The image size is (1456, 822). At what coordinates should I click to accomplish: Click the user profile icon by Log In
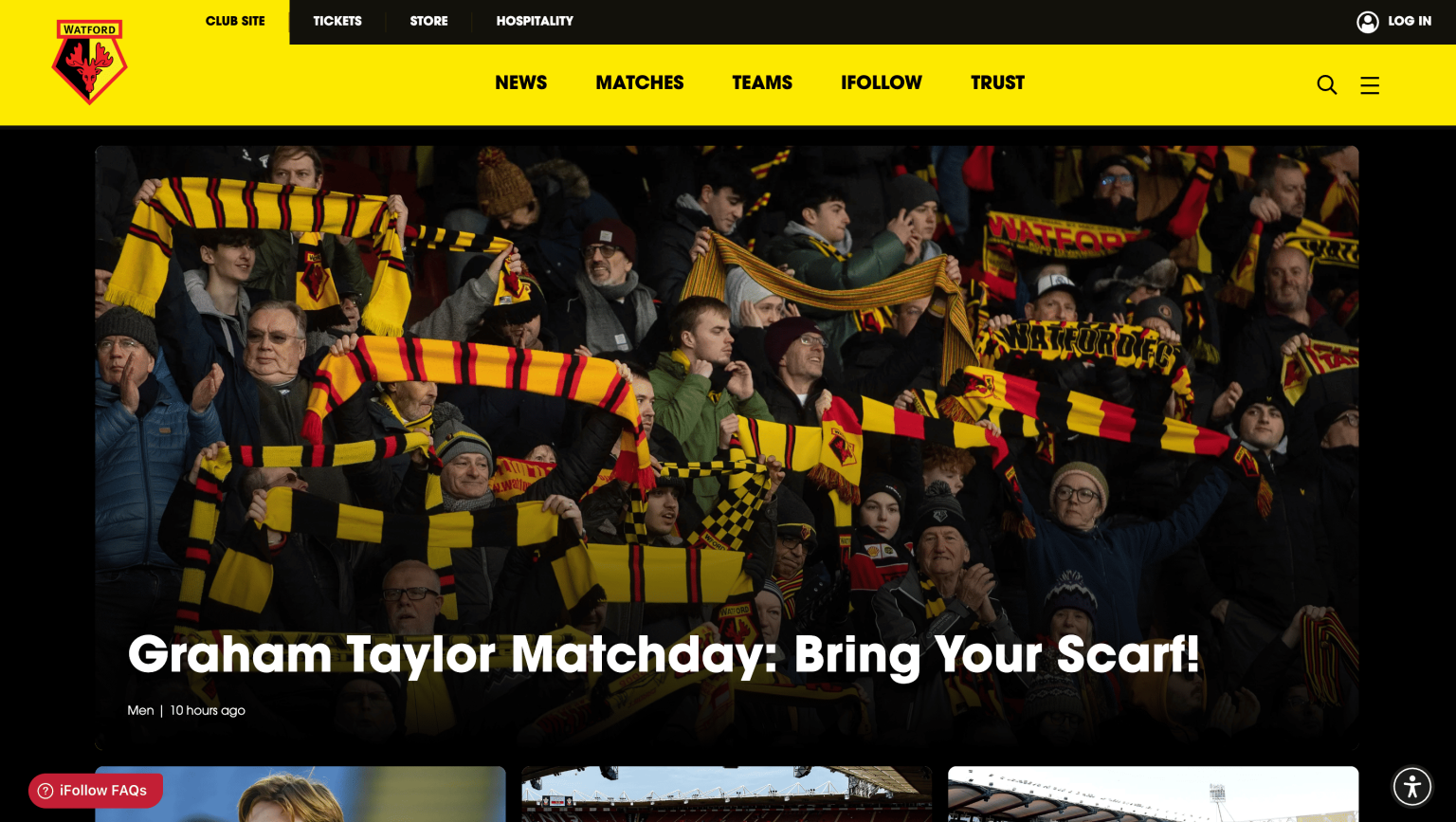[x=1367, y=22]
